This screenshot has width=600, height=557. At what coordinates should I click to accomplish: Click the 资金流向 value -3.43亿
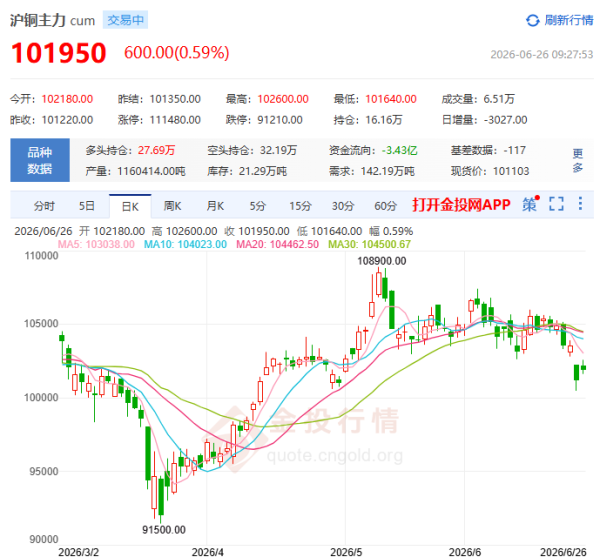399,150
